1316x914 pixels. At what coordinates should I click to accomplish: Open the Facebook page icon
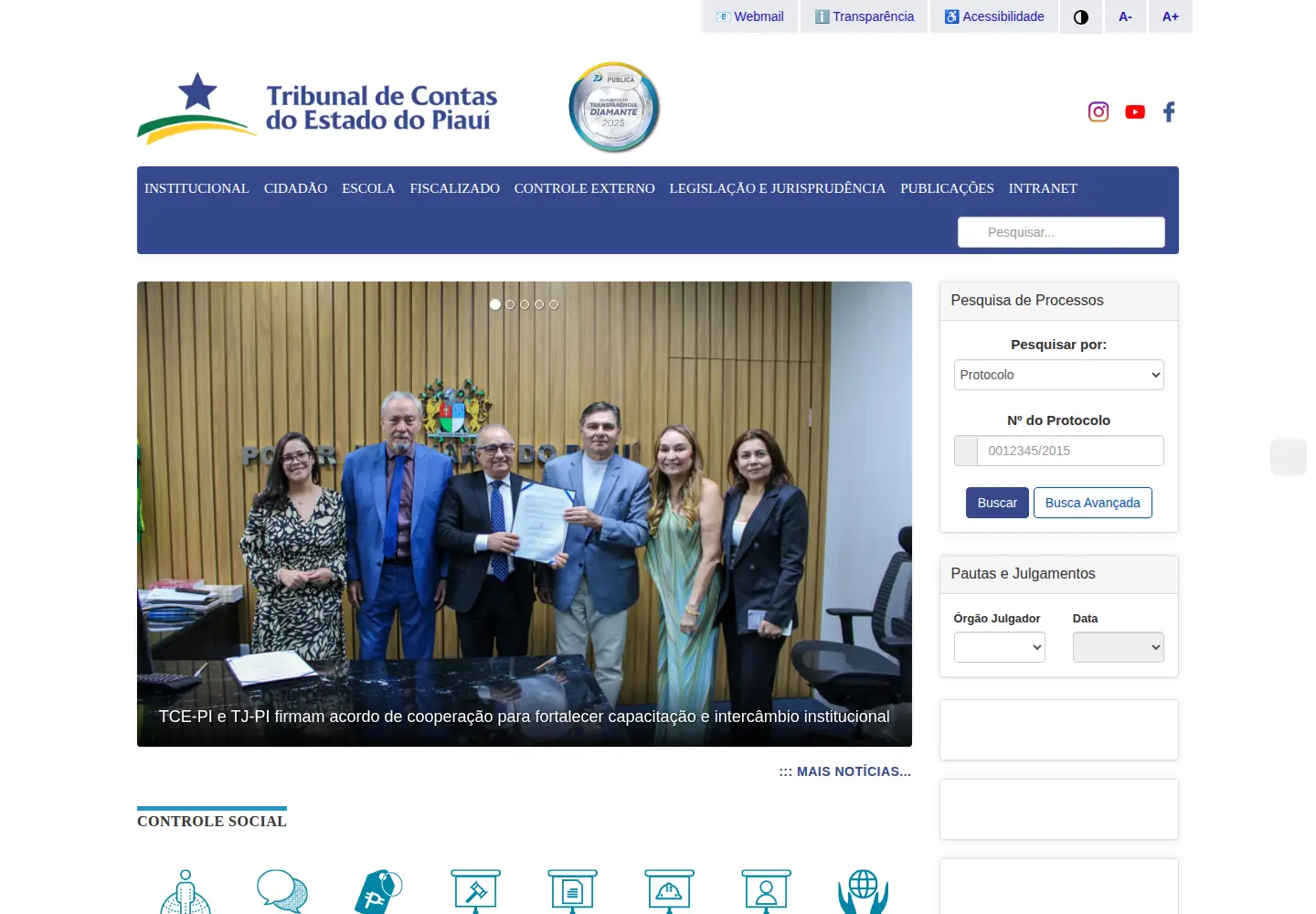tap(1169, 112)
